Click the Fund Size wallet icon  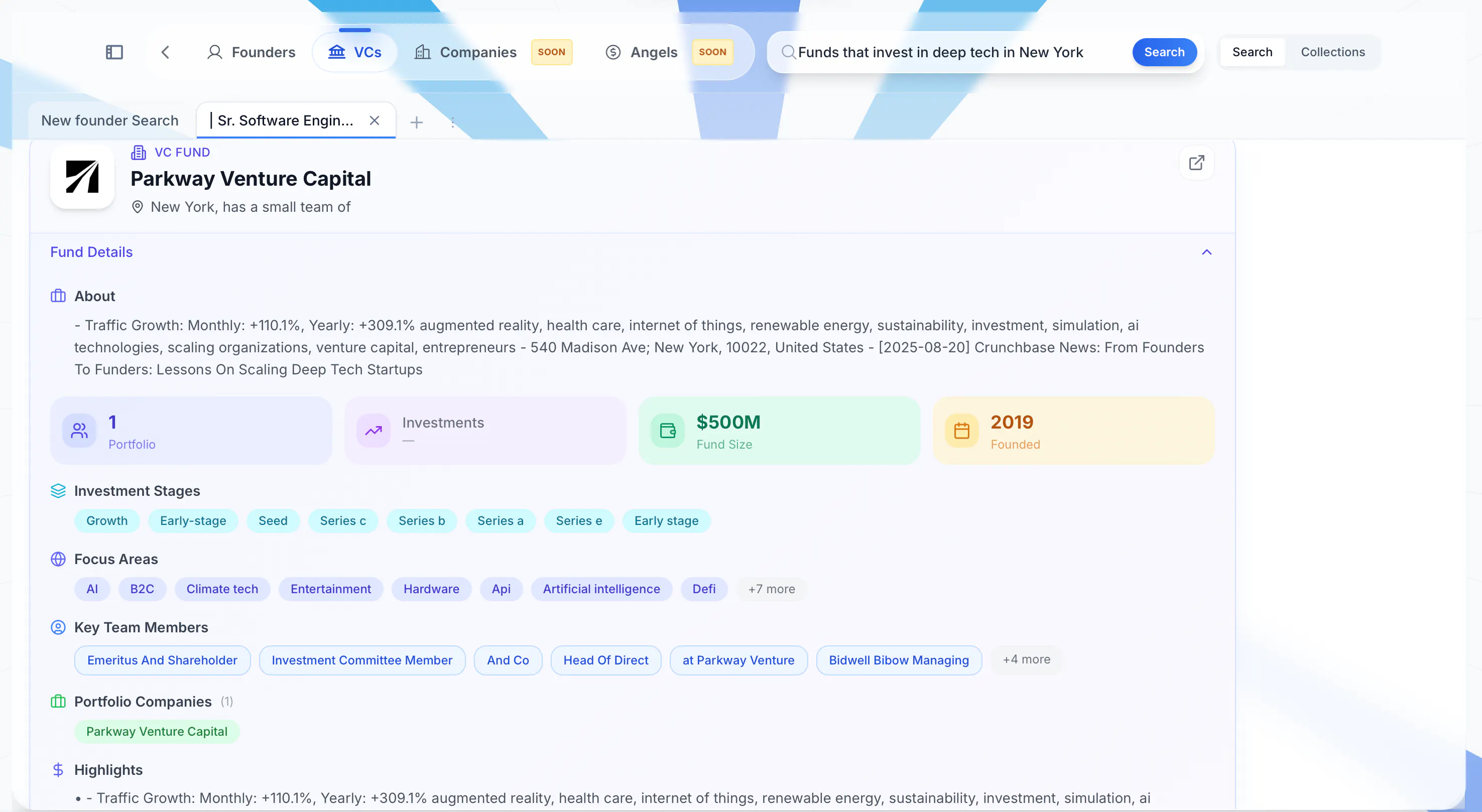(x=667, y=431)
